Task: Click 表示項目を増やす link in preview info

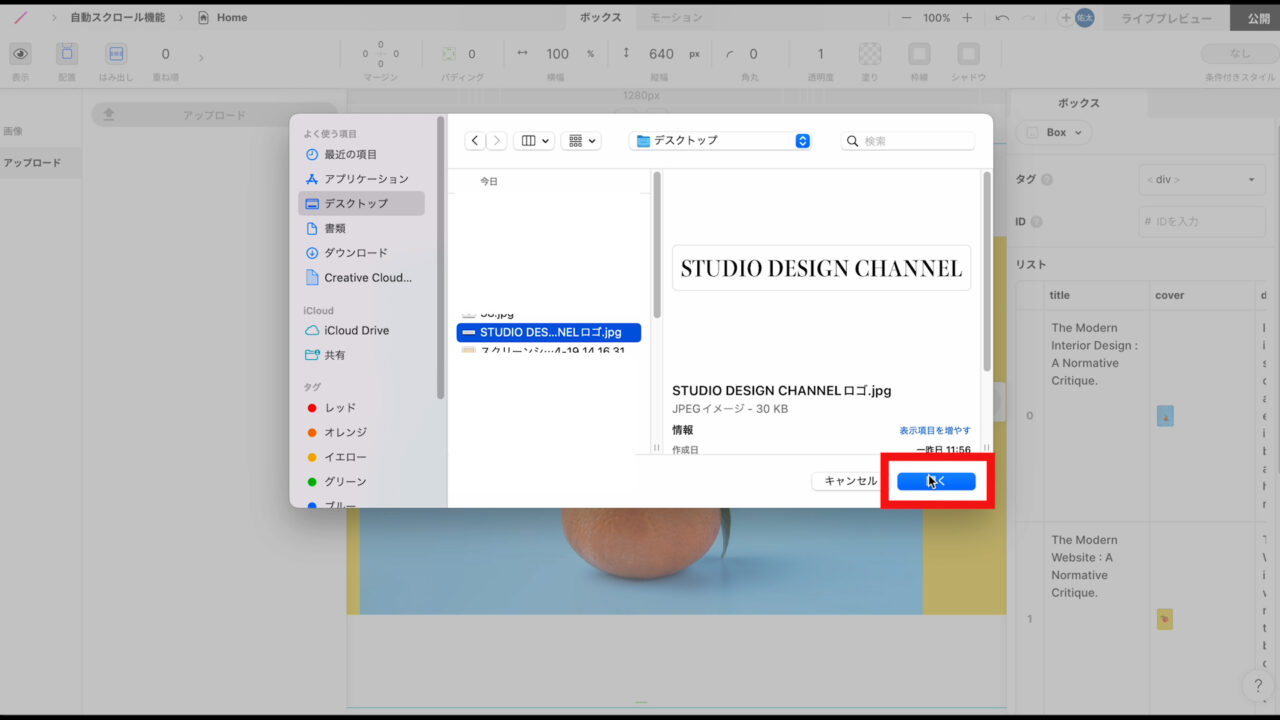Action: tap(934, 430)
